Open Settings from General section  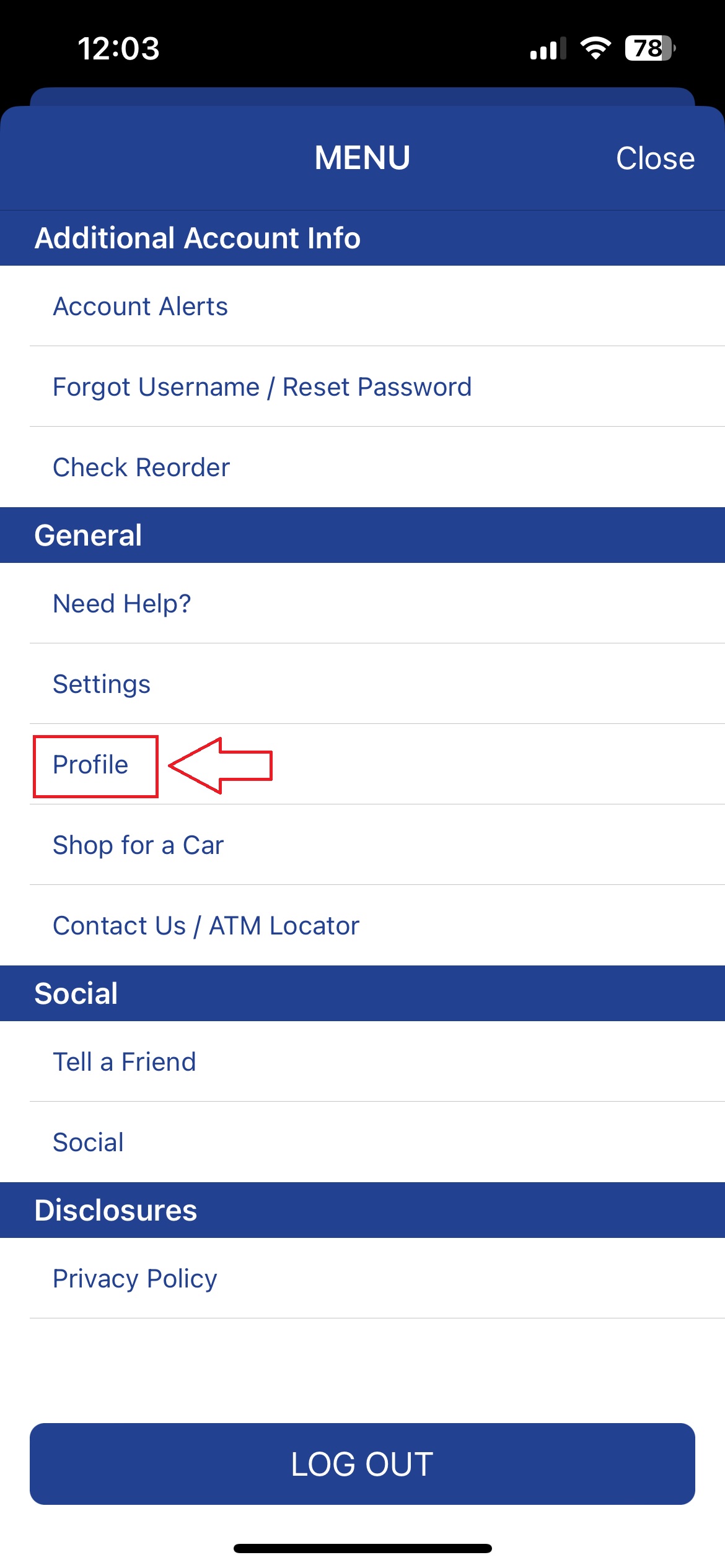pos(362,684)
